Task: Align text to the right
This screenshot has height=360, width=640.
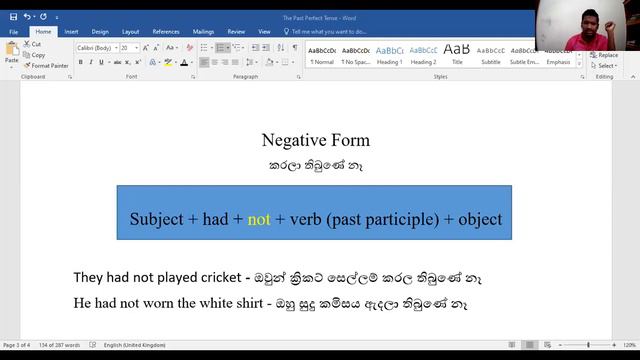Action: (225, 62)
